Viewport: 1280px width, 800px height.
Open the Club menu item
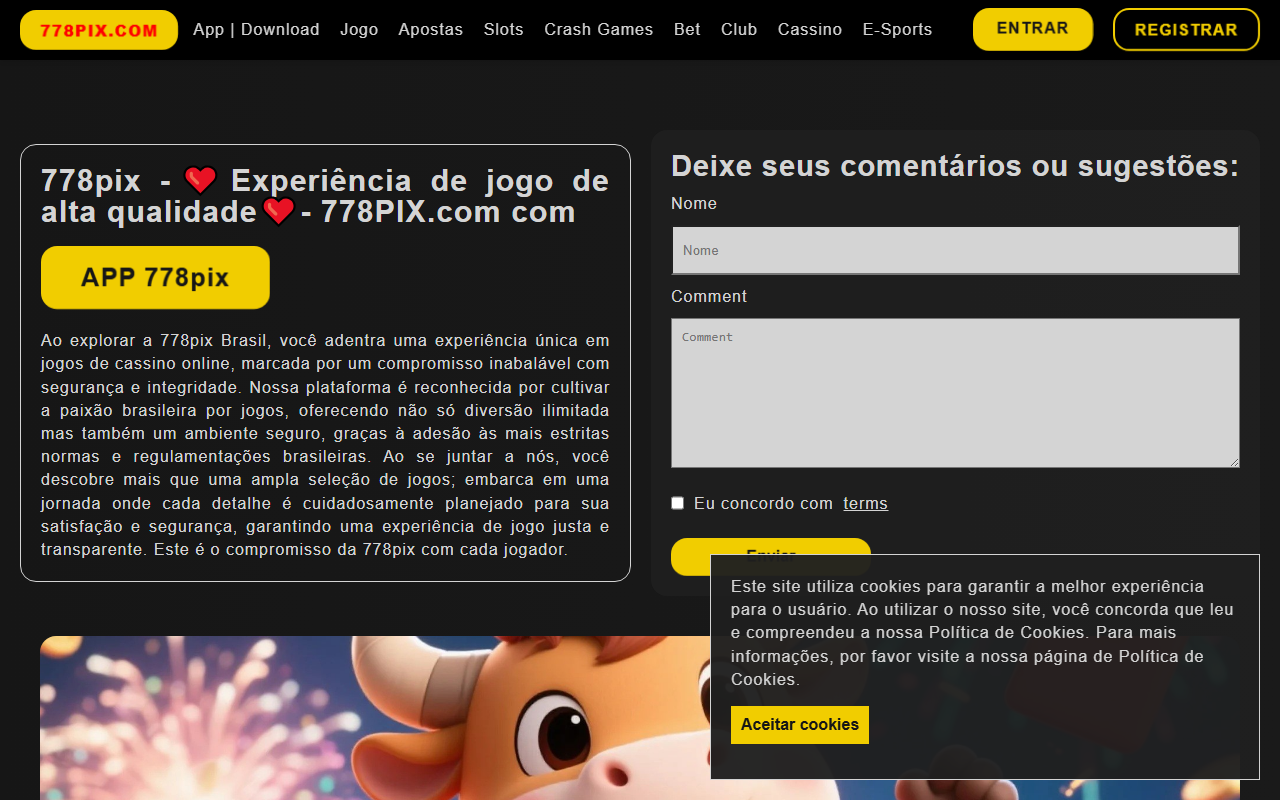point(739,30)
